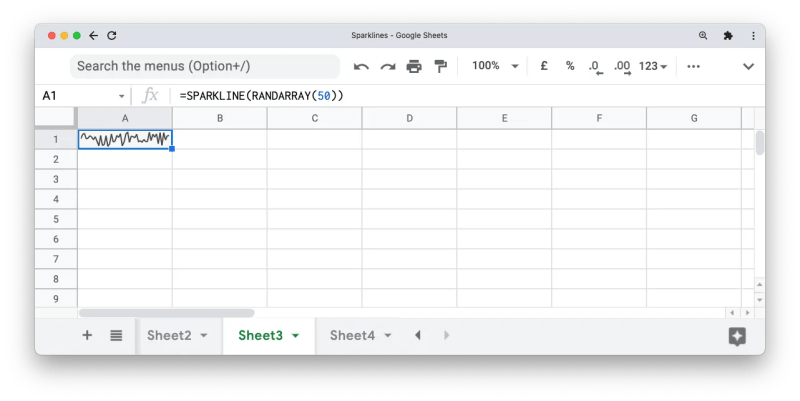Format as currency with pound icon
800x401 pixels.
544,66
